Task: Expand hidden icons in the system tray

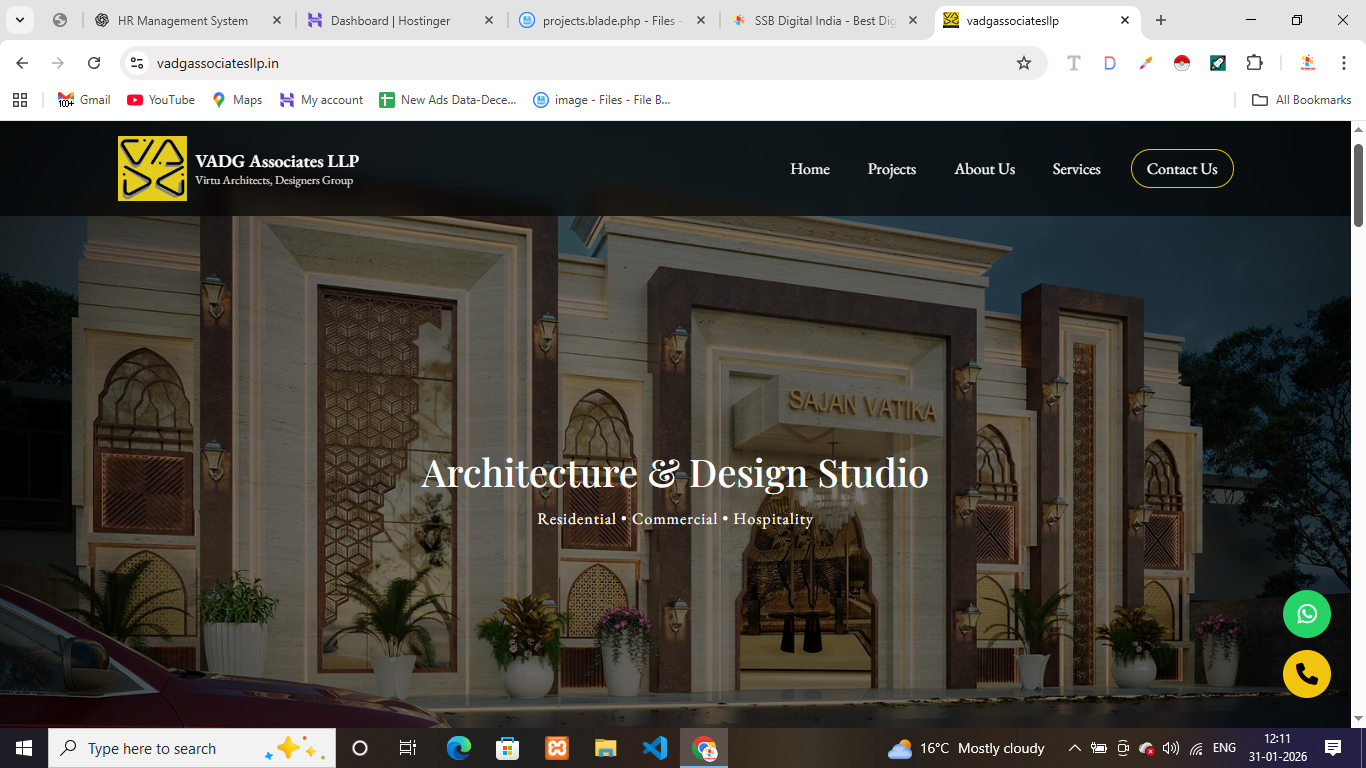Action: point(1074,747)
